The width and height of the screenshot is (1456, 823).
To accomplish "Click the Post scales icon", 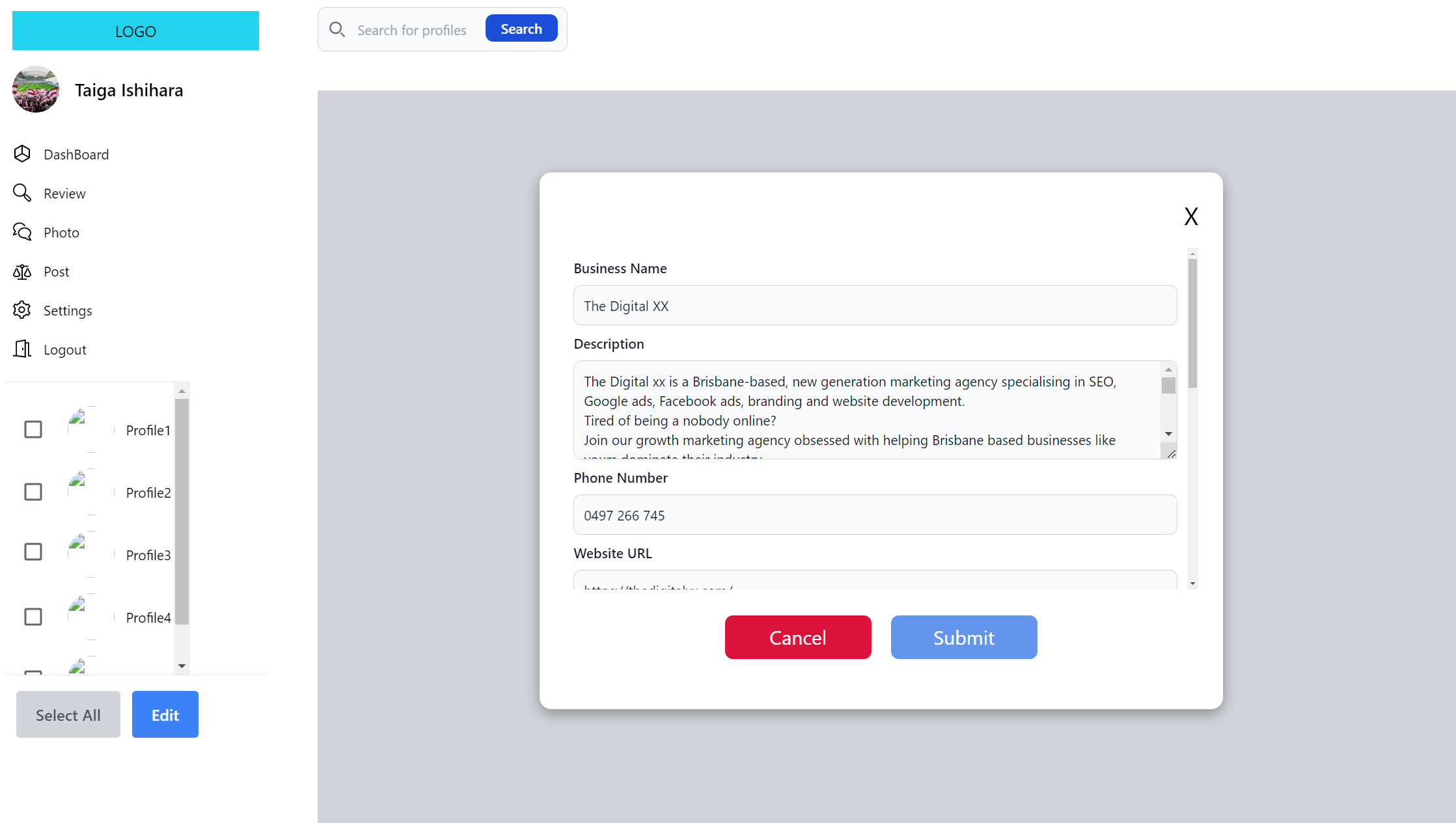I will coord(22,271).
